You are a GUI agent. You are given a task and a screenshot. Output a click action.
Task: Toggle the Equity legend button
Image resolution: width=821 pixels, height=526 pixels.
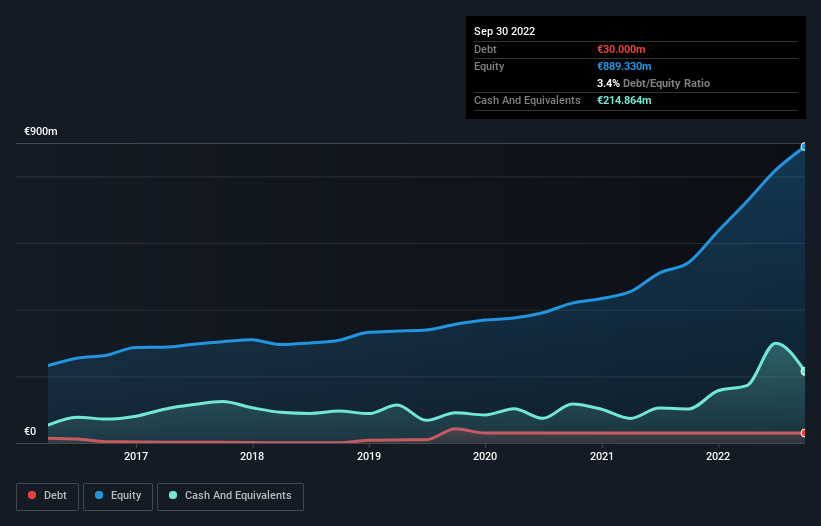118,496
